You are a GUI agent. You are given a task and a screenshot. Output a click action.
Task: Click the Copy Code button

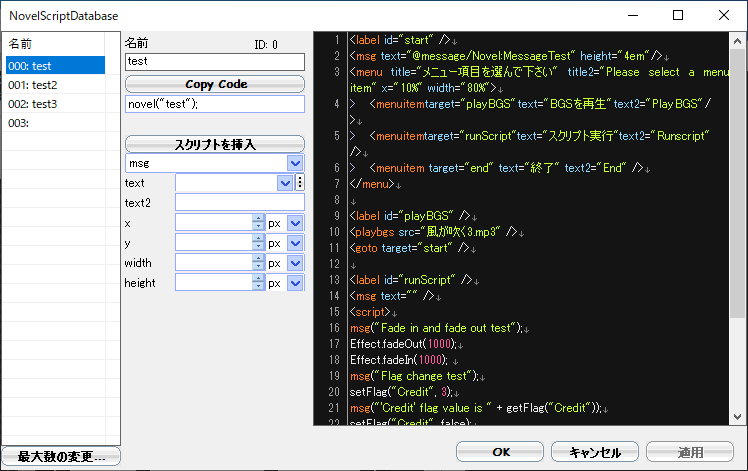[215, 84]
